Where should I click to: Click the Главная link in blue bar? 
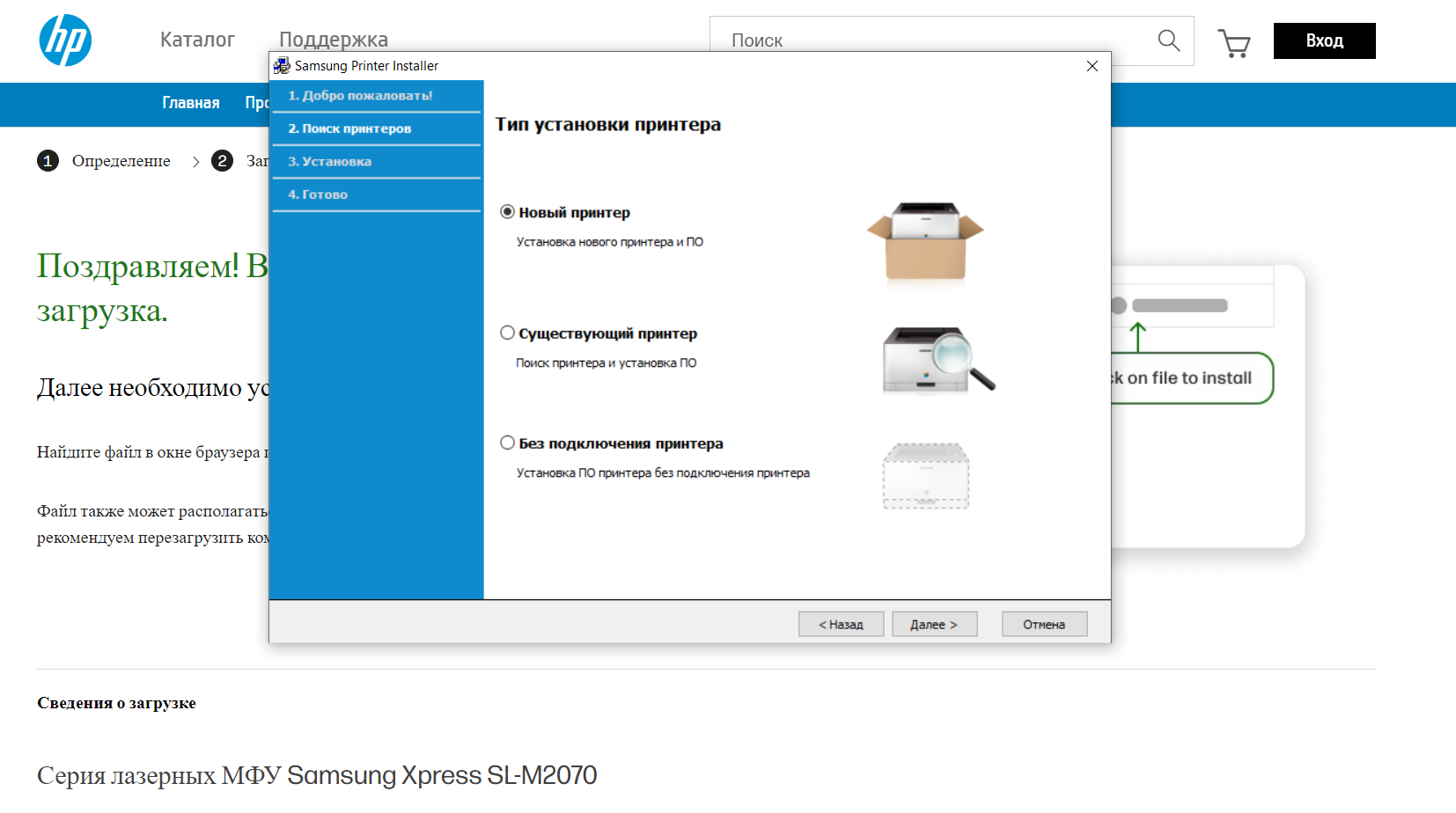(191, 103)
